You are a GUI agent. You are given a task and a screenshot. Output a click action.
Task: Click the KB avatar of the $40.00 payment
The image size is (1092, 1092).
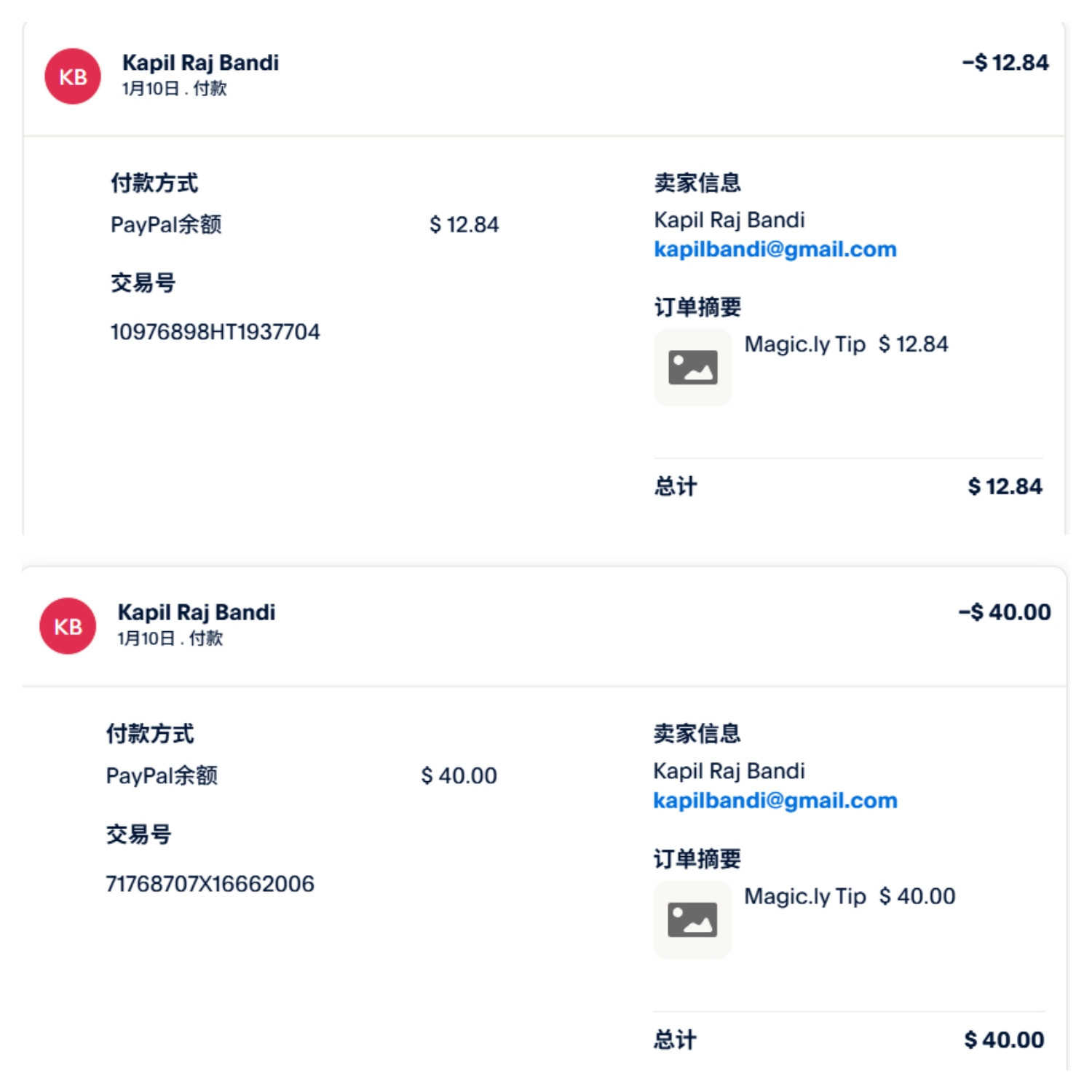coord(68,626)
